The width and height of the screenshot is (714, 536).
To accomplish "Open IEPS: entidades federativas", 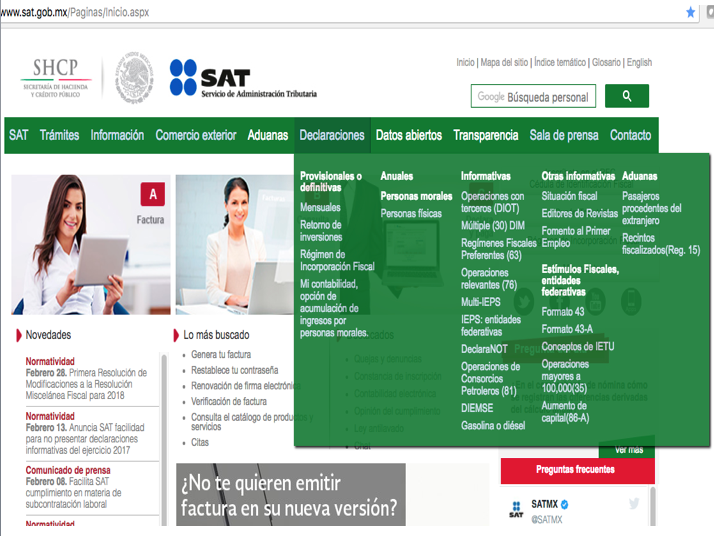I will [491, 326].
